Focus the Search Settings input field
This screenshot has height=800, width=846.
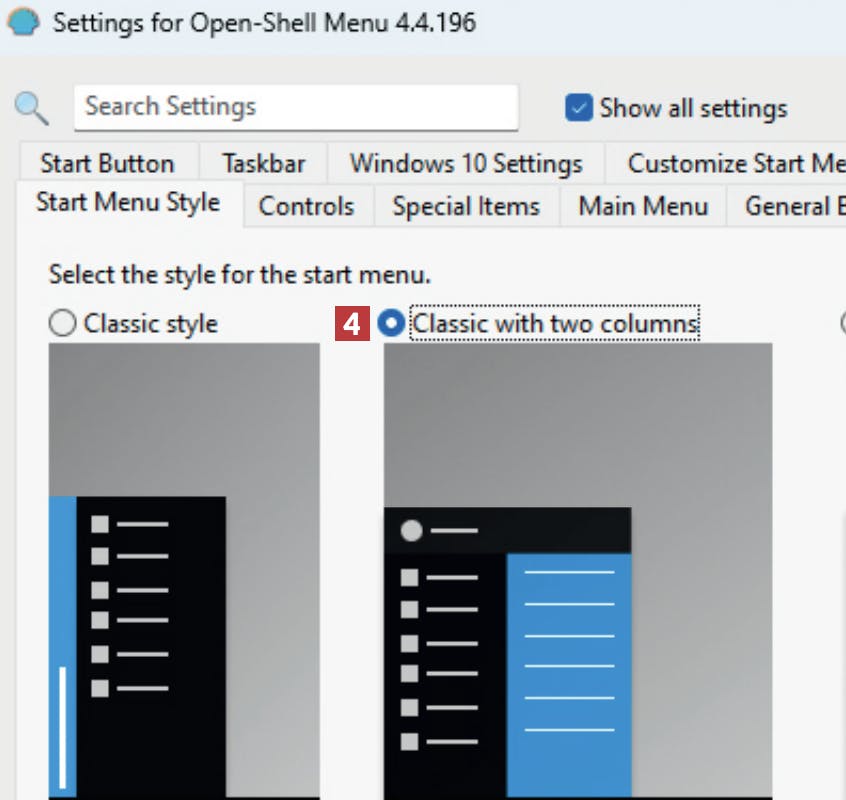[295, 107]
